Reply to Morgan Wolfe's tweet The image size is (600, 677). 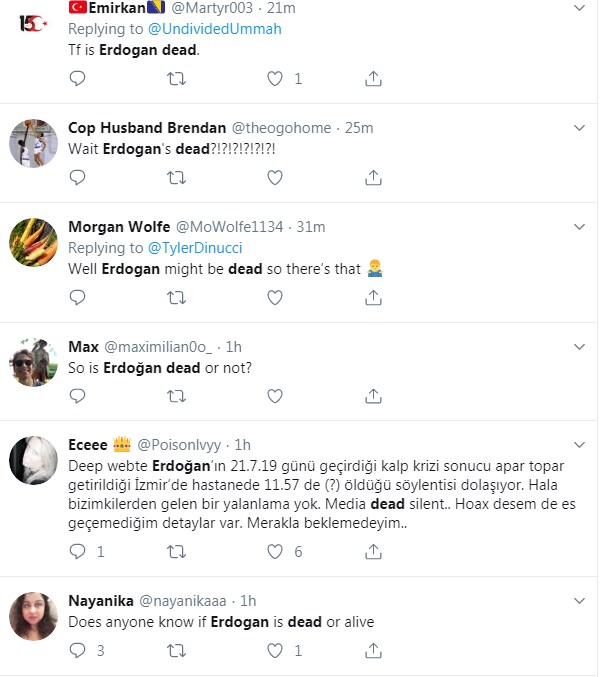[79, 297]
